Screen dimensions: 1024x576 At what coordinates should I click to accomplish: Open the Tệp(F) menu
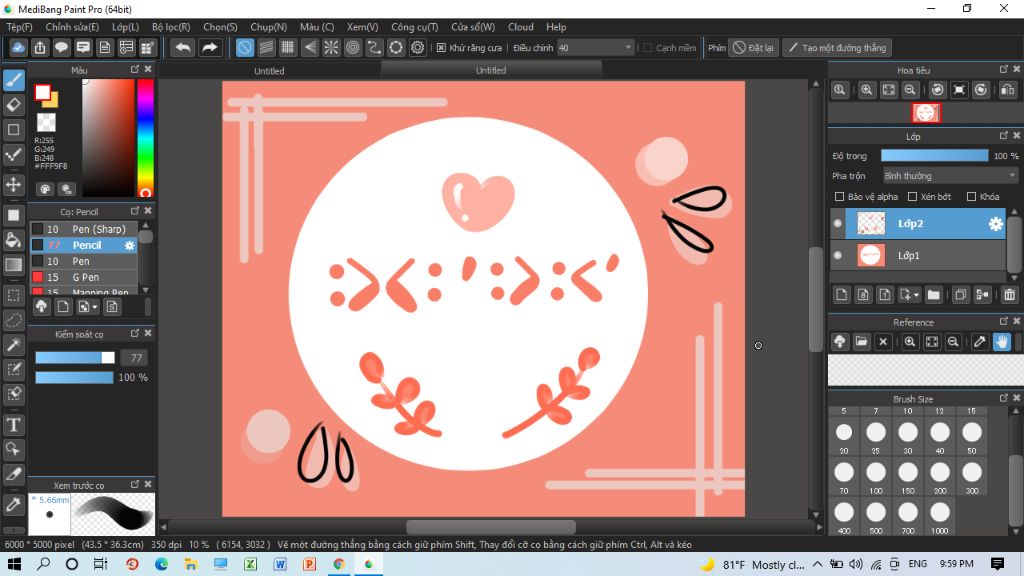(x=20, y=27)
